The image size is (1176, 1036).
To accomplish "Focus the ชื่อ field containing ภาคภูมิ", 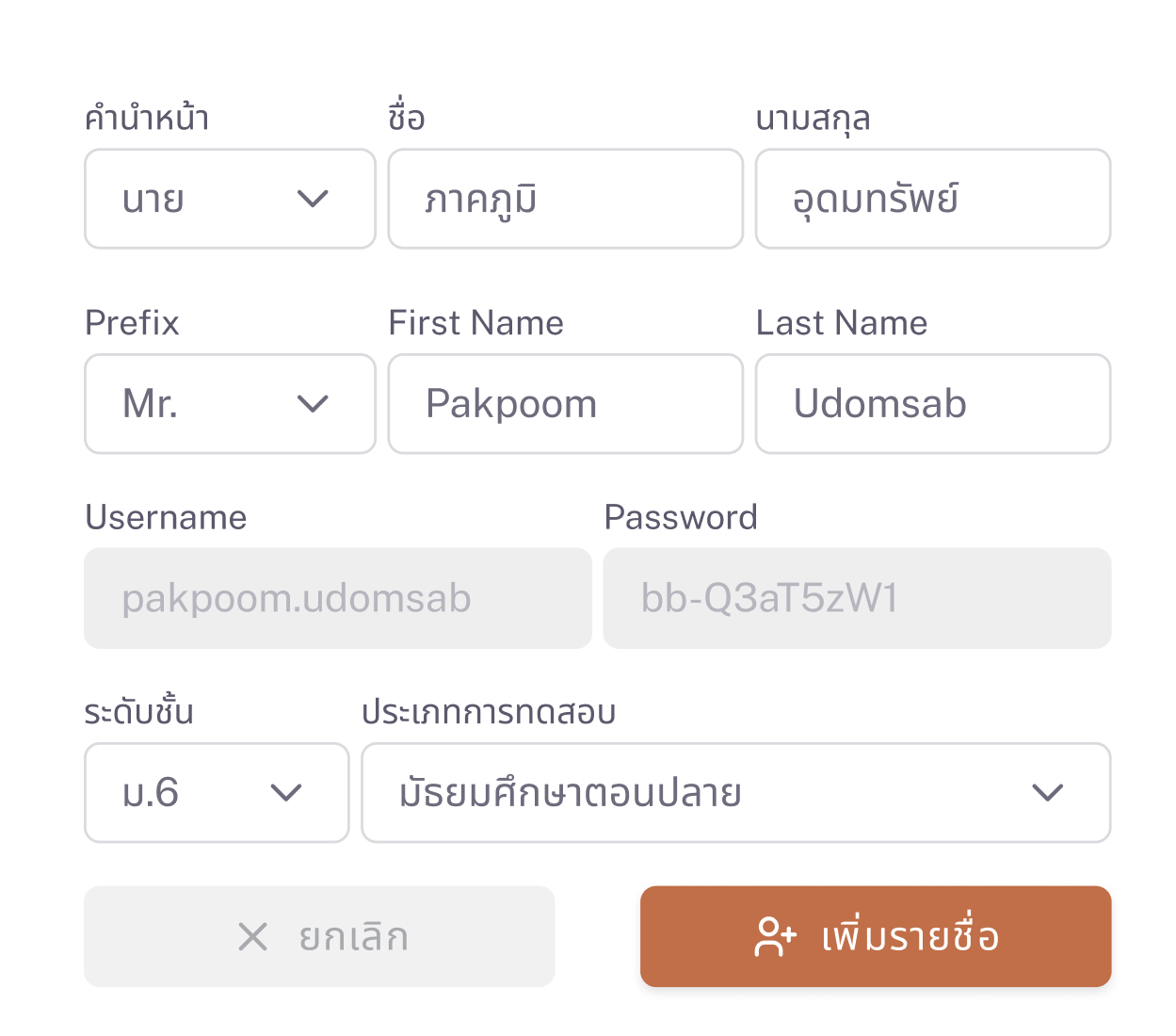I will click(566, 199).
